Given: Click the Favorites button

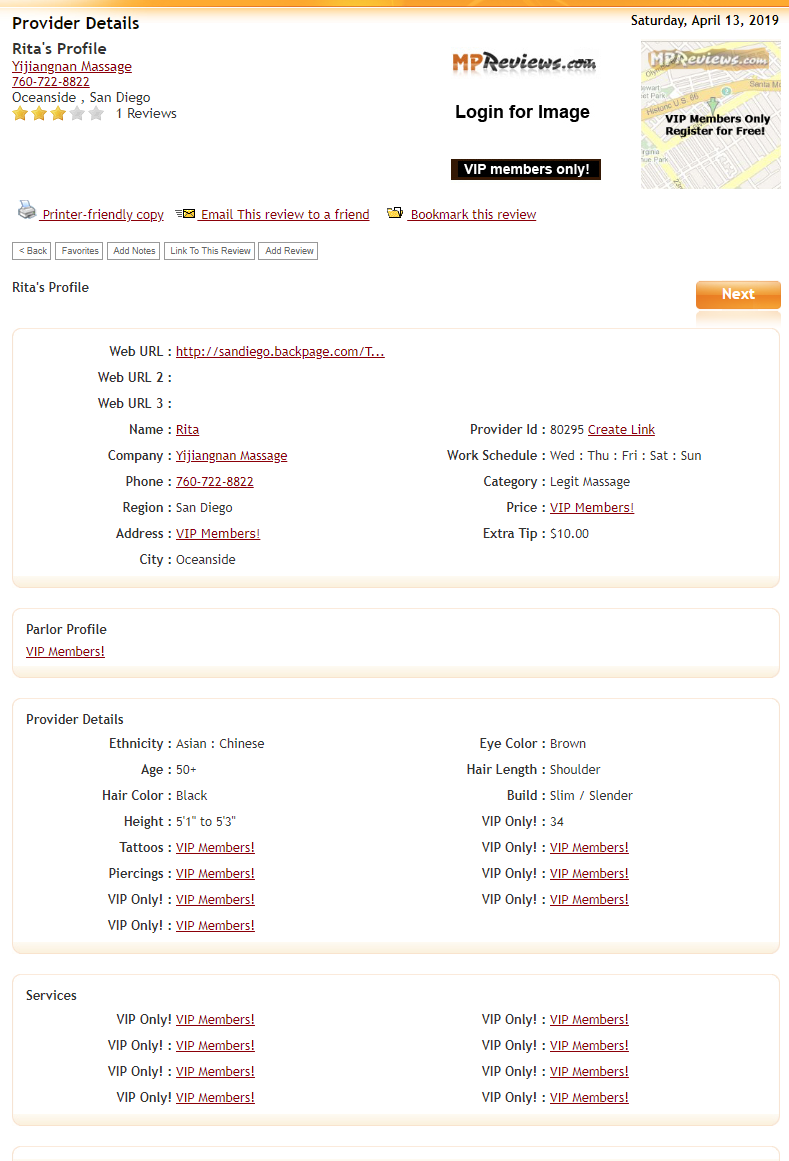Looking at the screenshot, I should click(79, 251).
